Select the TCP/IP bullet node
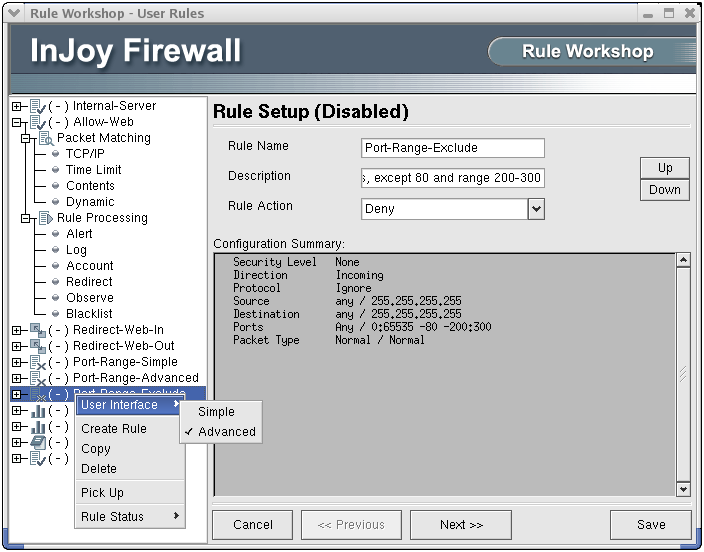This screenshot has width=704, height=552. (x=56, y=154)
